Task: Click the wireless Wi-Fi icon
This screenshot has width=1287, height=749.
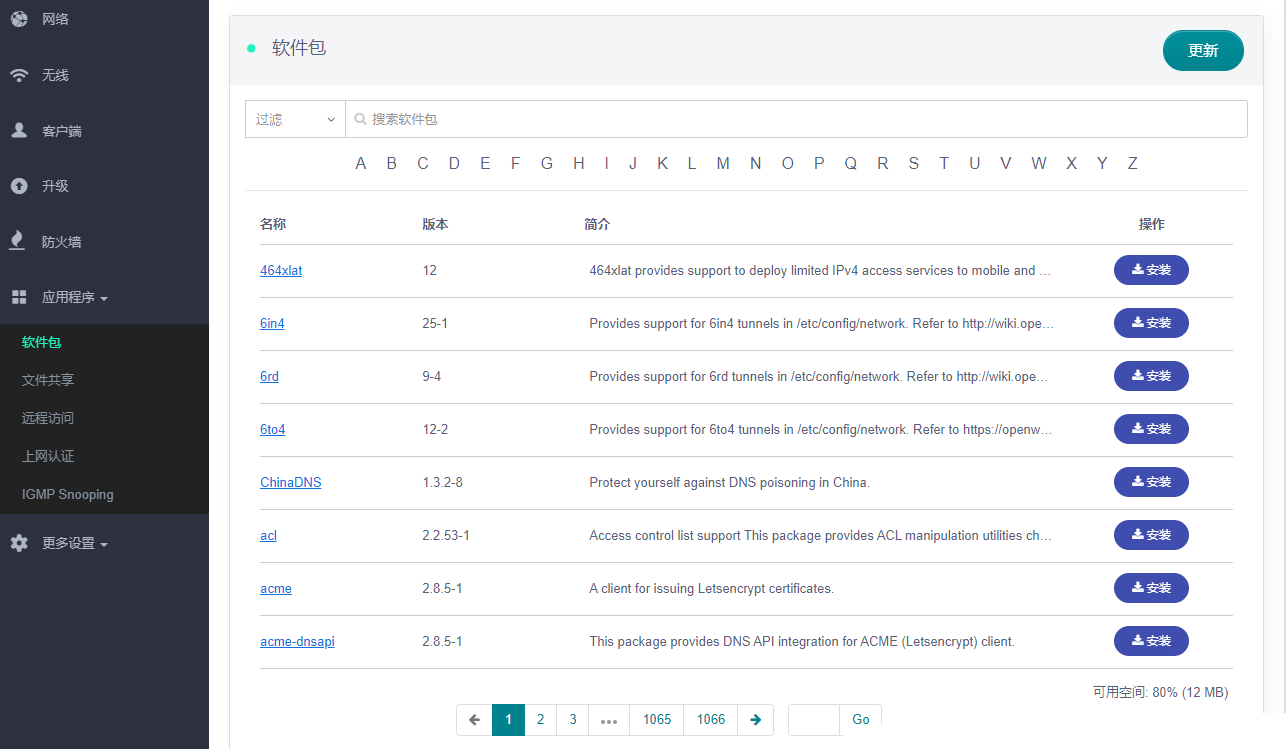Action: click(19, 75)
